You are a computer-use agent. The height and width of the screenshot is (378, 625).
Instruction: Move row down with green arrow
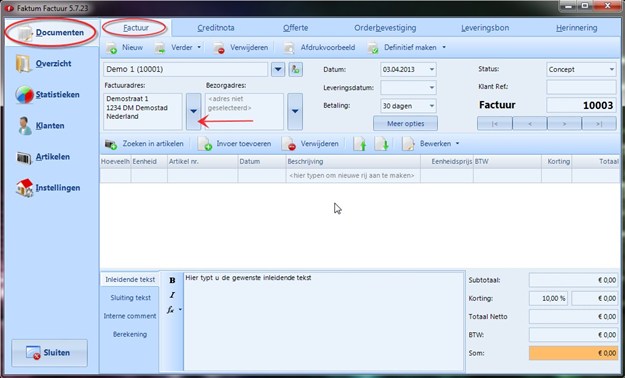[381, 144]
